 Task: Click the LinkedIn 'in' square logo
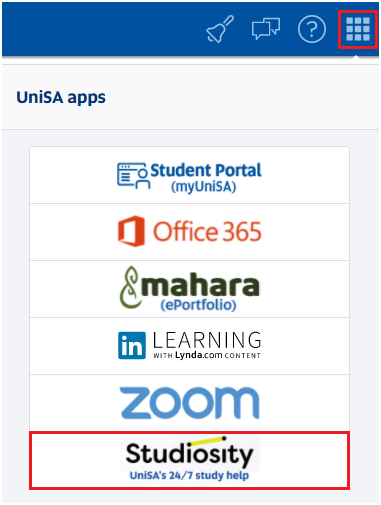[132, 345]
